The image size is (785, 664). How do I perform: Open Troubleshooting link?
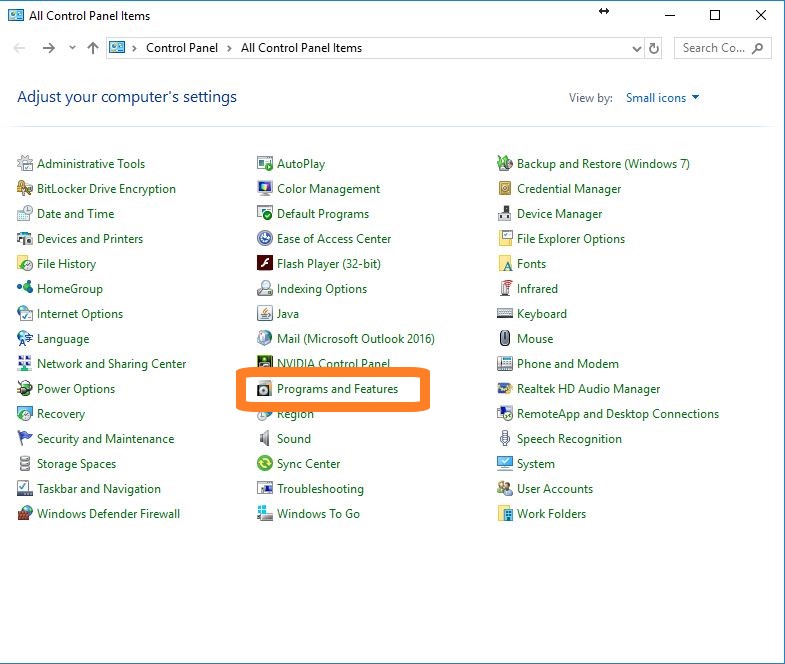(x=320, y=489)
